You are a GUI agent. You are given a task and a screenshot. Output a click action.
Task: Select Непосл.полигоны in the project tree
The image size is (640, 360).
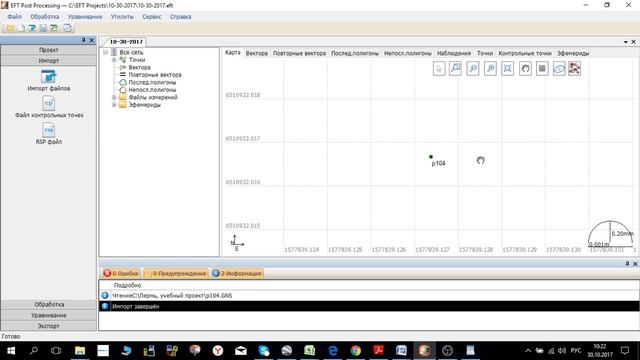(x=152, y=90)
